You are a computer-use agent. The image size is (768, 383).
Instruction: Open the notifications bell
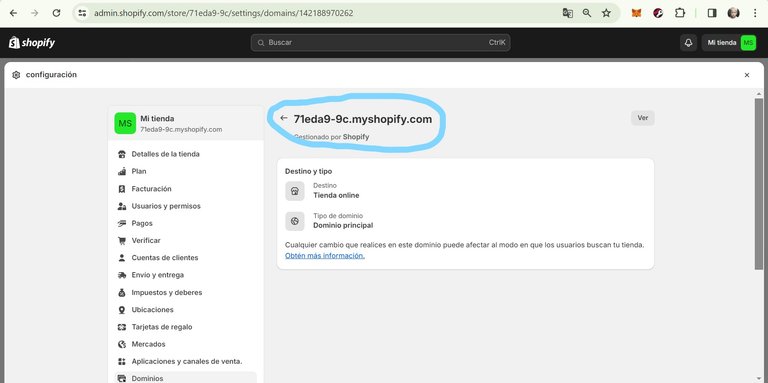point(688,43)
